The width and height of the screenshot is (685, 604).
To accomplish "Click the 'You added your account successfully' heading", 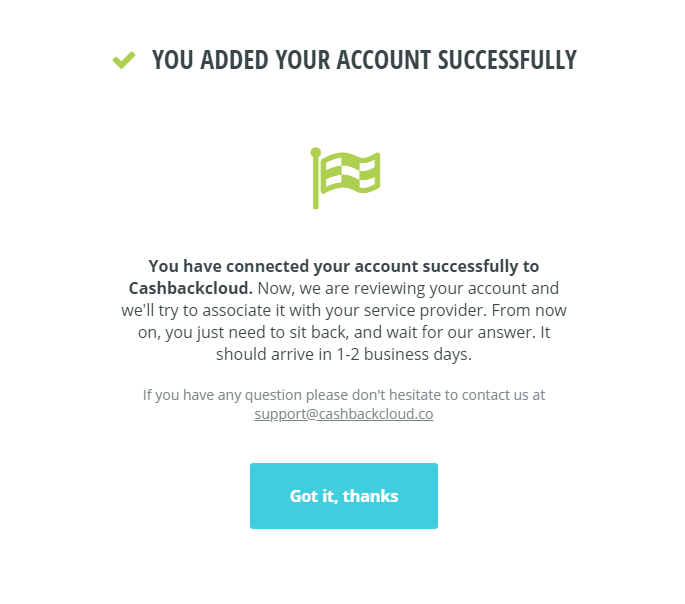I will (x=364, y=60).
